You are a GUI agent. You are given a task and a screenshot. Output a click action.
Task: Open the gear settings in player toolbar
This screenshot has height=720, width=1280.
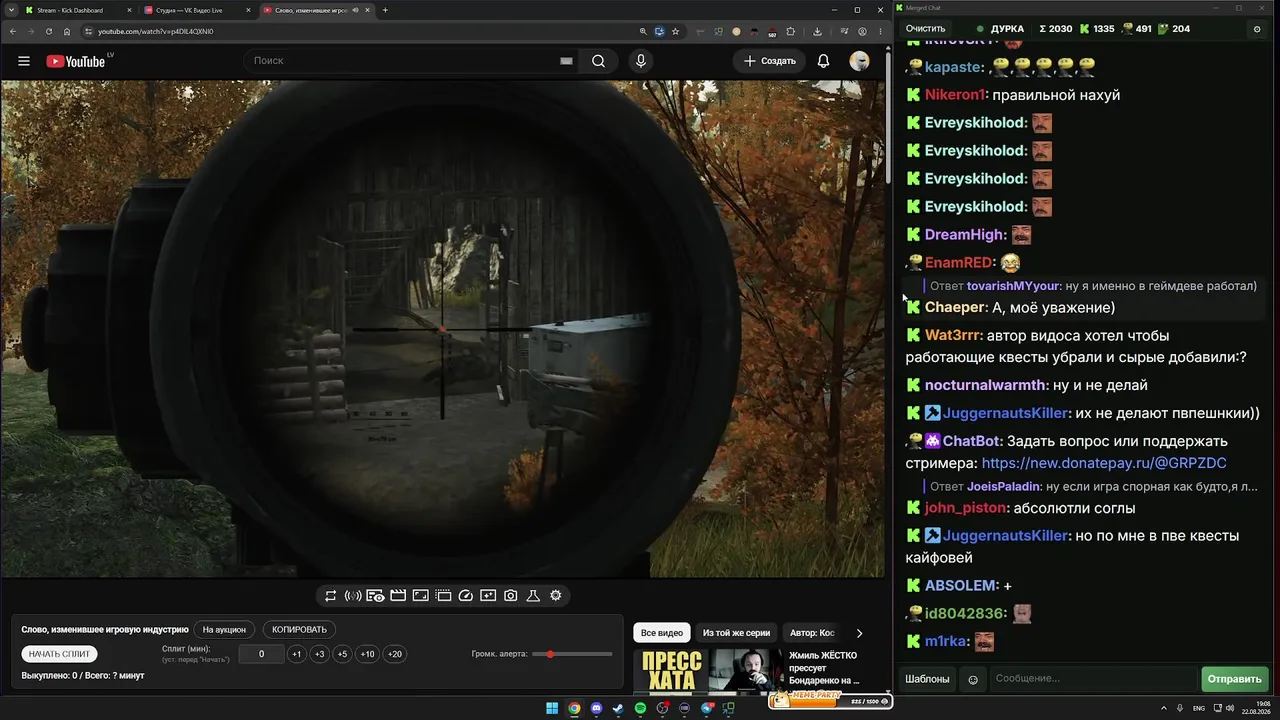tap(556, 596)
